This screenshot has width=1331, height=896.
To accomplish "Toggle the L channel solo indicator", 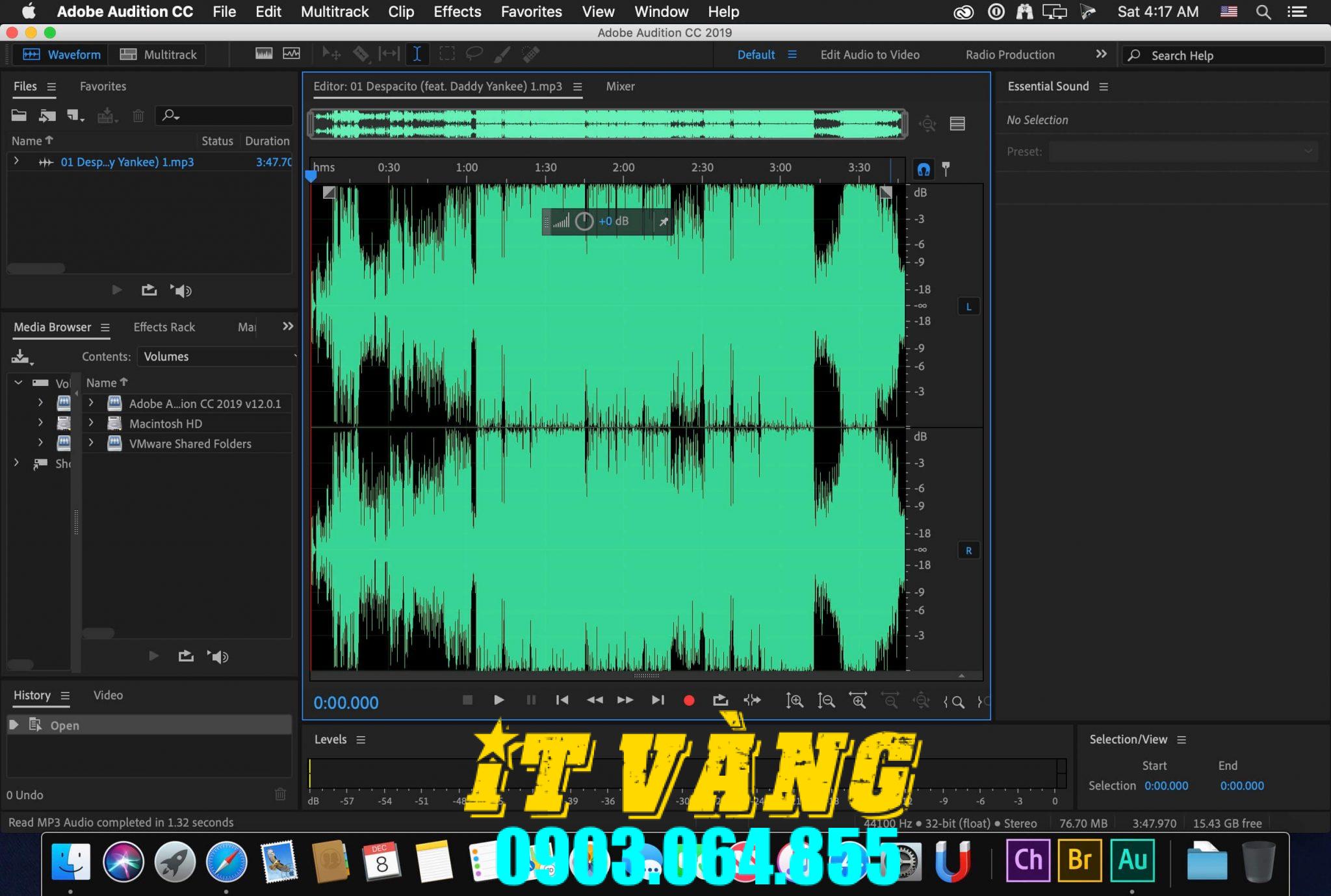I will pos(968,306).
